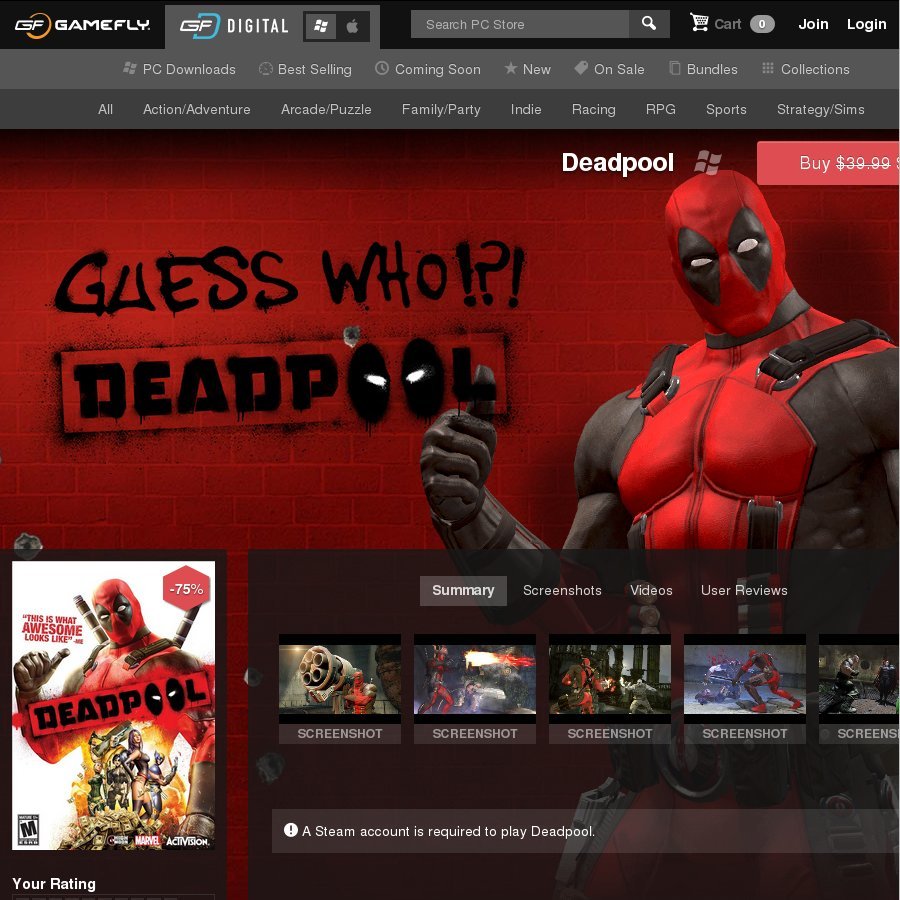The height and width of the screenshot is (900, 900).
Task: Open the second screenshot with gunfire
Action: click(475, 688)
